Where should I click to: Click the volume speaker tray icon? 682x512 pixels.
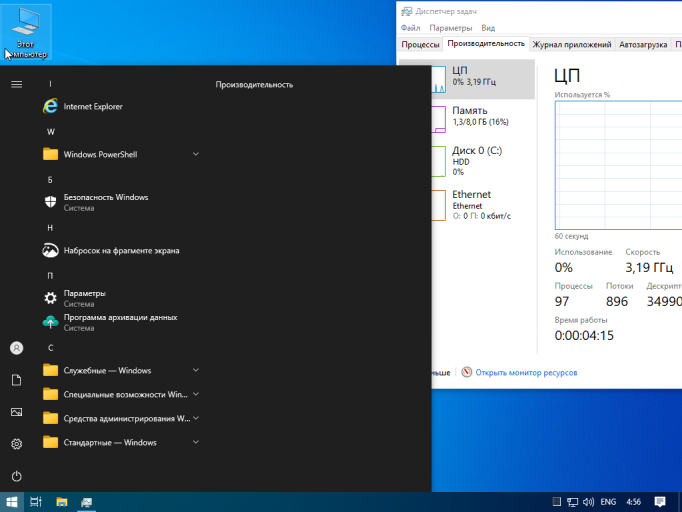pos(588,502)
